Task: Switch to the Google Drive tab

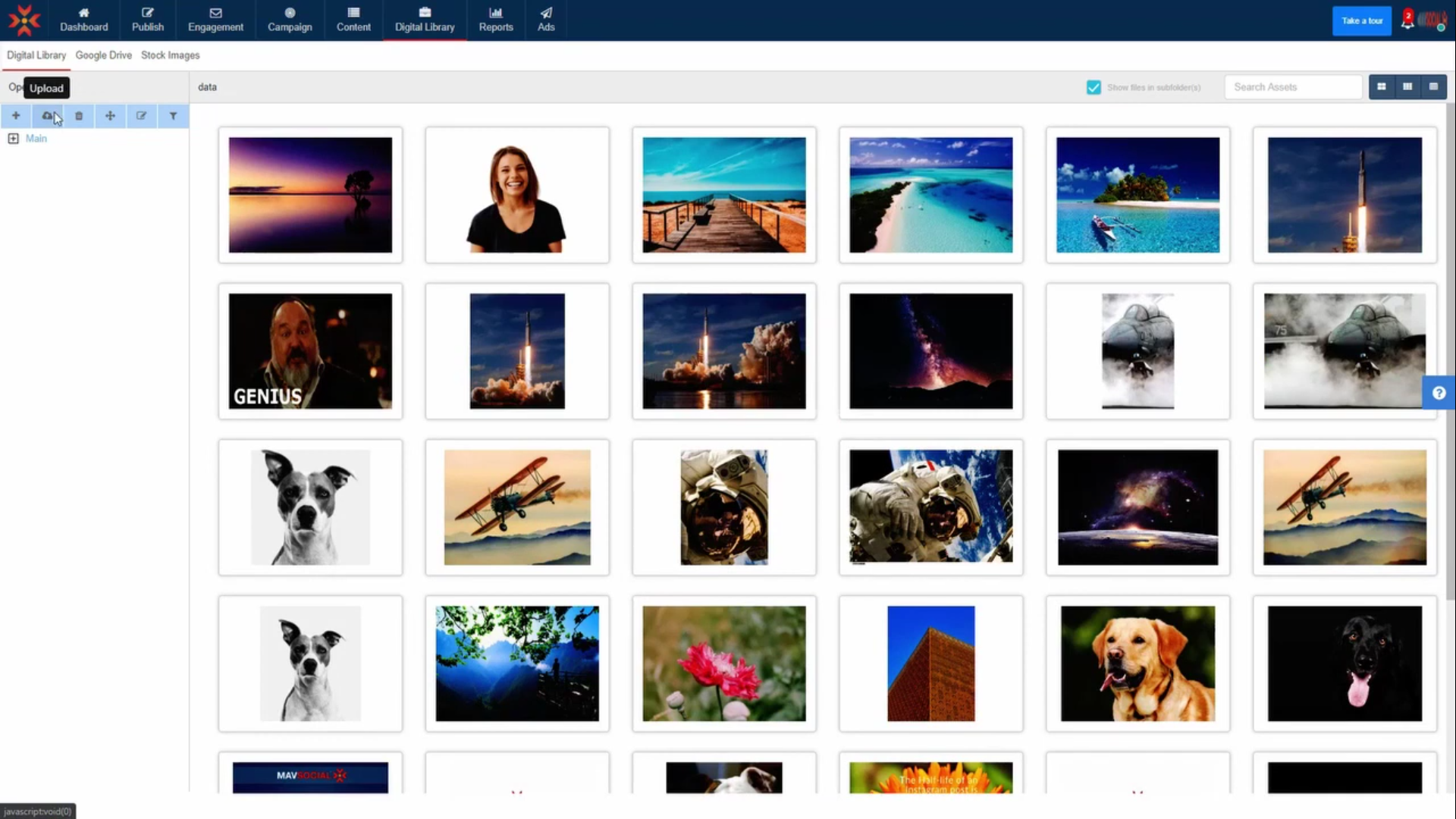Action: coord(103,55)
